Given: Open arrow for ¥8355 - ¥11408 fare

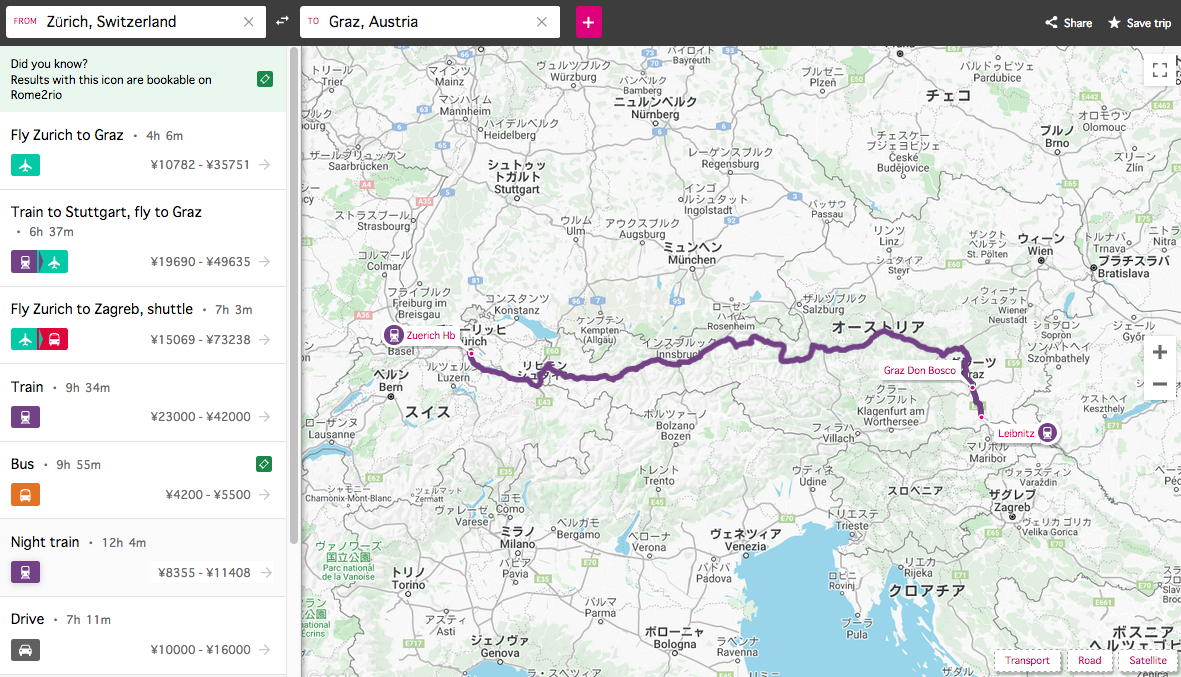Looking at the screenshot, I should (x=264, y=572).
